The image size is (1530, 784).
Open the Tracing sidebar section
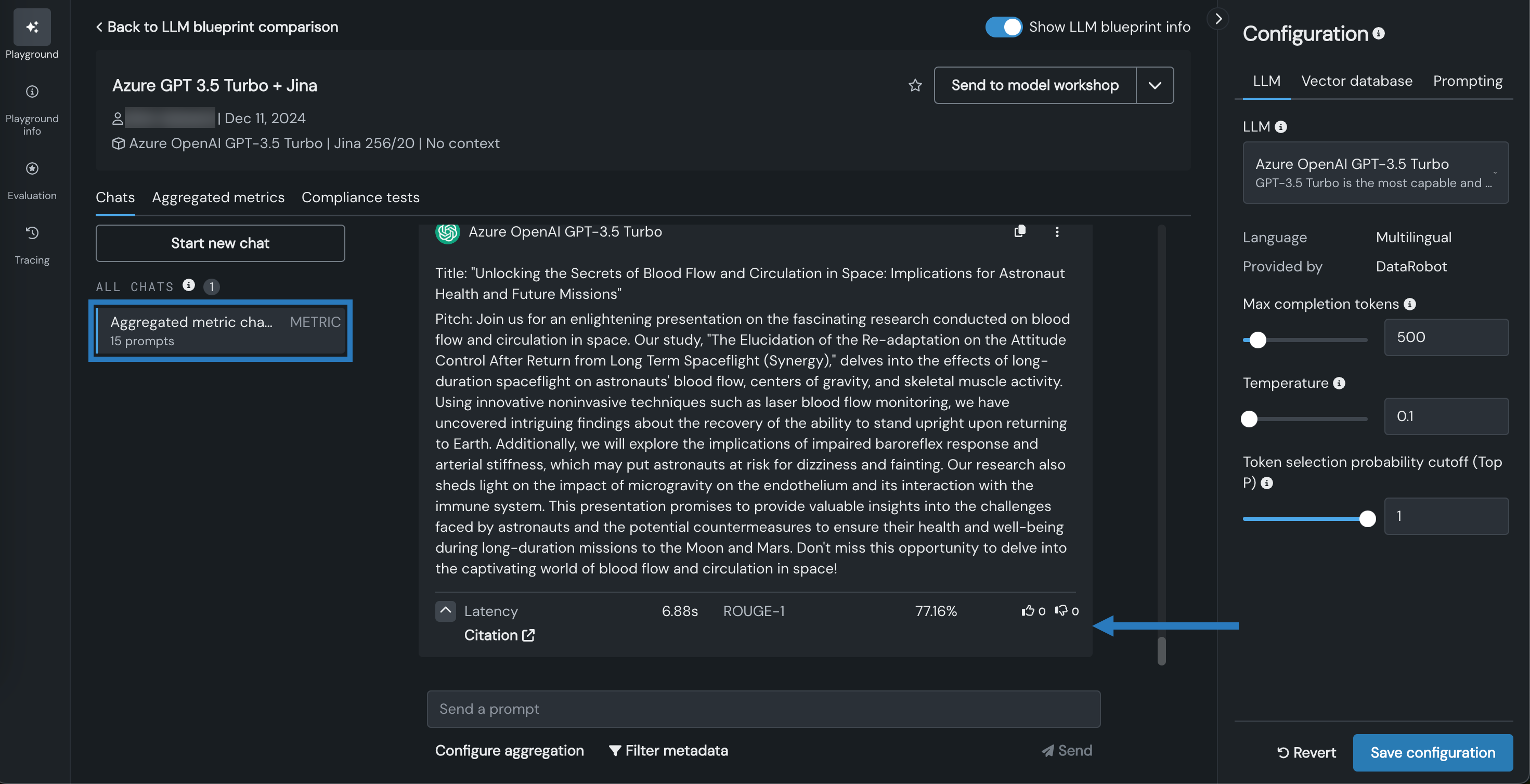[x=32, y=233]
